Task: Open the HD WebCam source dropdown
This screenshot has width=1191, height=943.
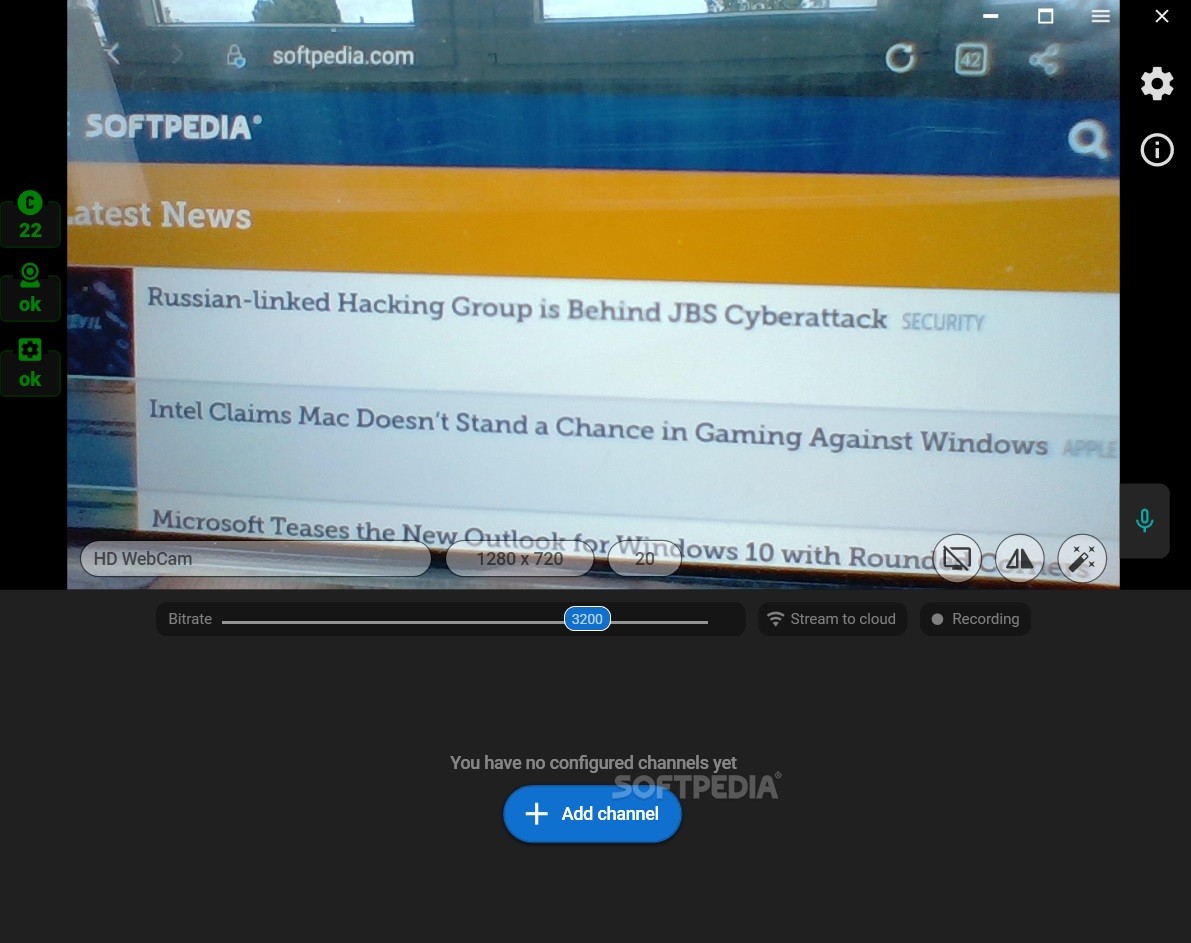Action: point(255,559)
